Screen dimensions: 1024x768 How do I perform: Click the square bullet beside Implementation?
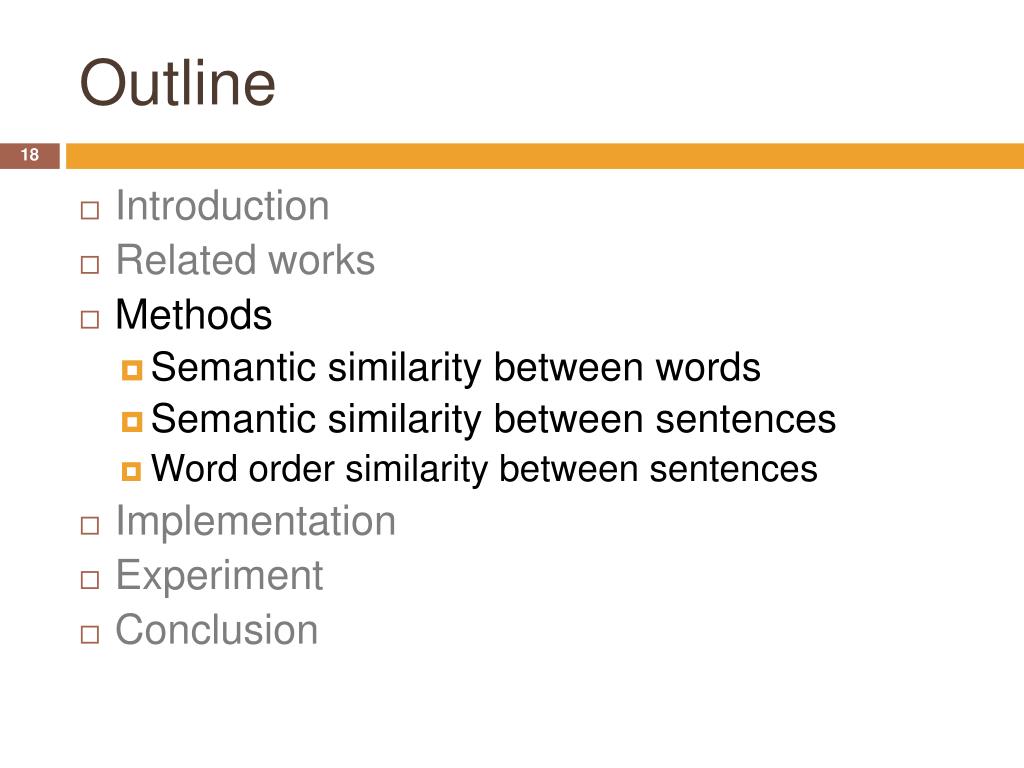[90, 525]
